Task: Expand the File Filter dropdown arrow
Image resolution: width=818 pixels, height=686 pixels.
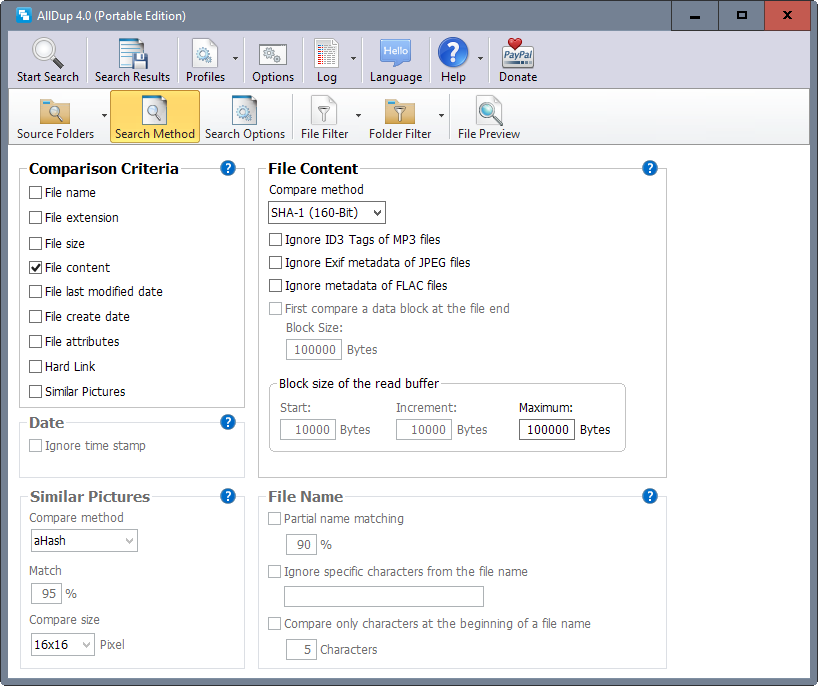Action: [358, 115]
